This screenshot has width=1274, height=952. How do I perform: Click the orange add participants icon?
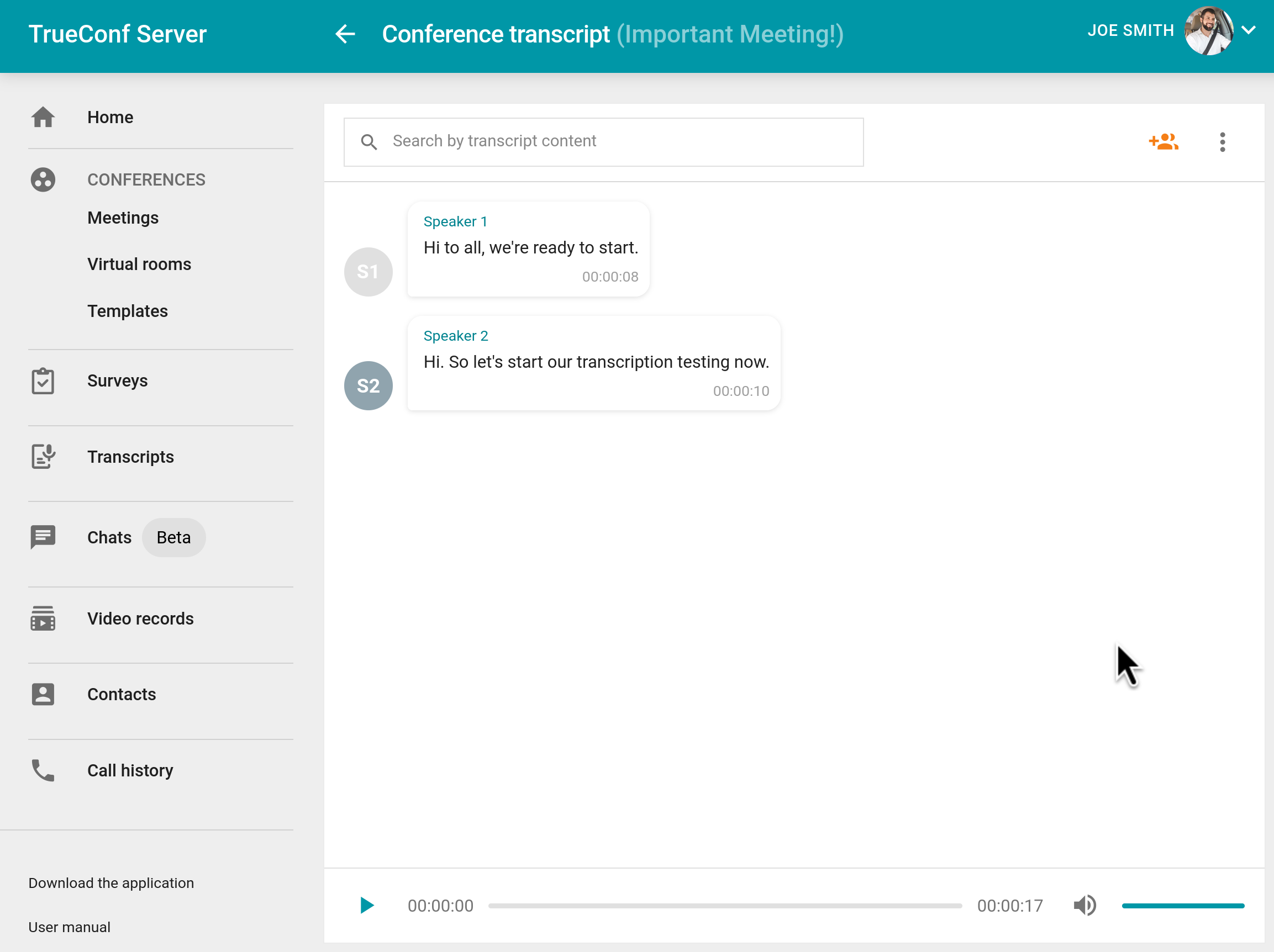[1164, 141]
